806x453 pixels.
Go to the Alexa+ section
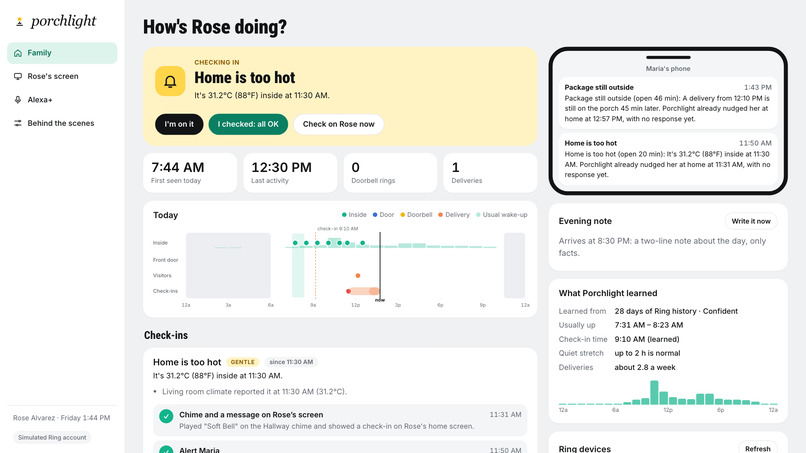(x=62, y=100)
